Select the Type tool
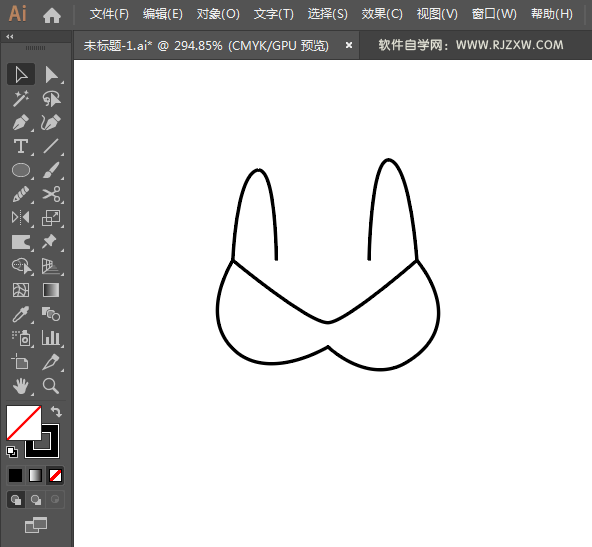 [21, 146]
